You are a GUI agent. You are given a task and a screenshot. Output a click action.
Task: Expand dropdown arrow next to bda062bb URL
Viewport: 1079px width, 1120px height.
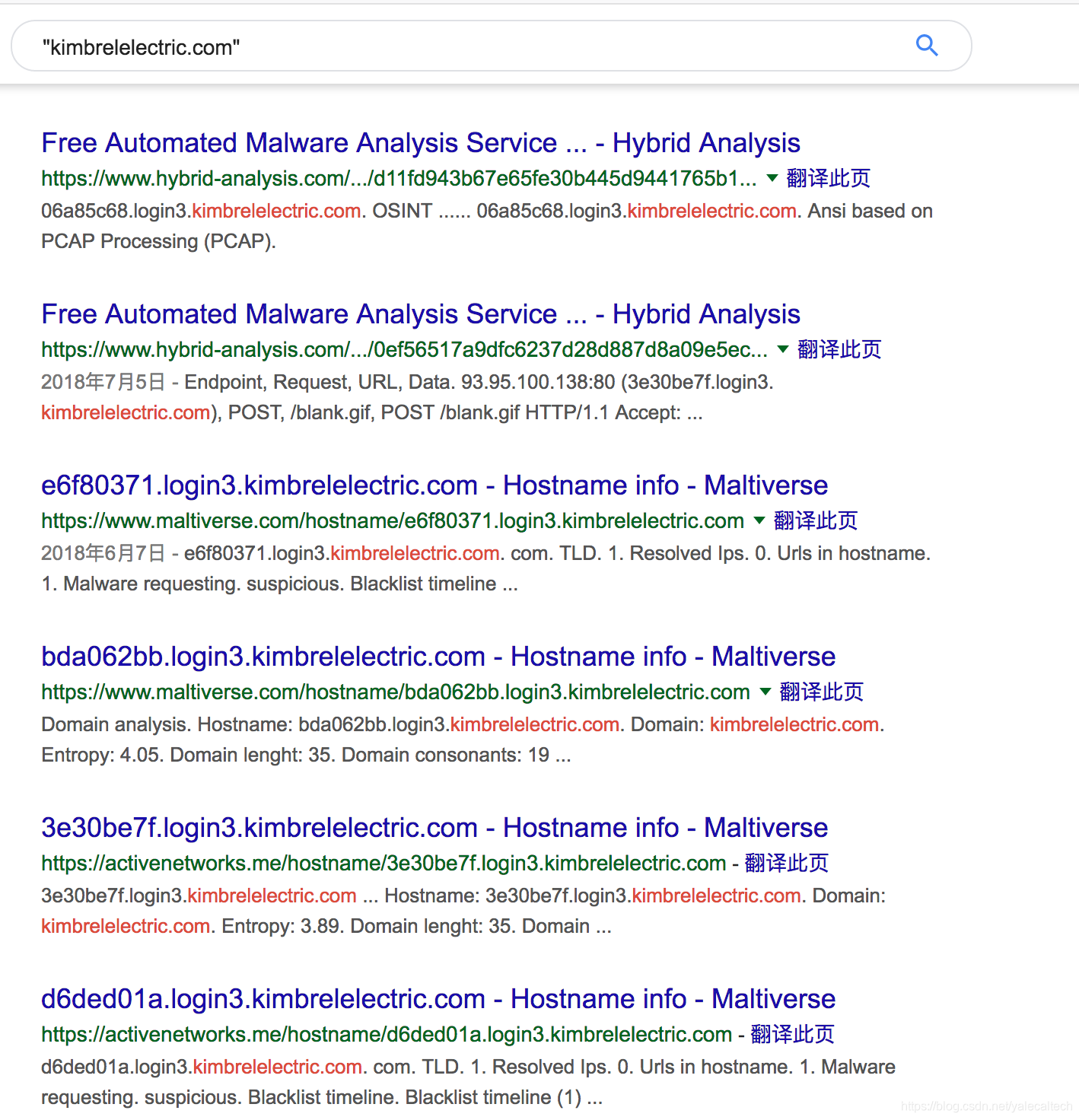pos(765,692)
